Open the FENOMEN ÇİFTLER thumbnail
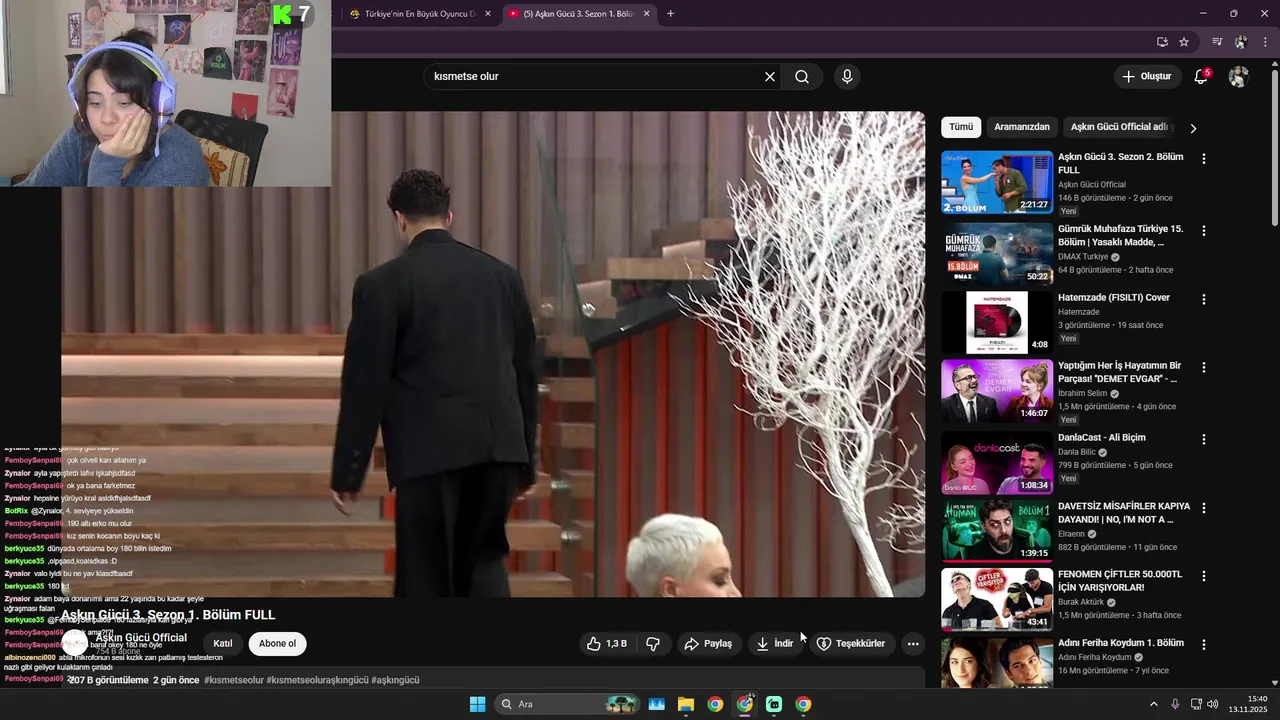 point(997,600)
